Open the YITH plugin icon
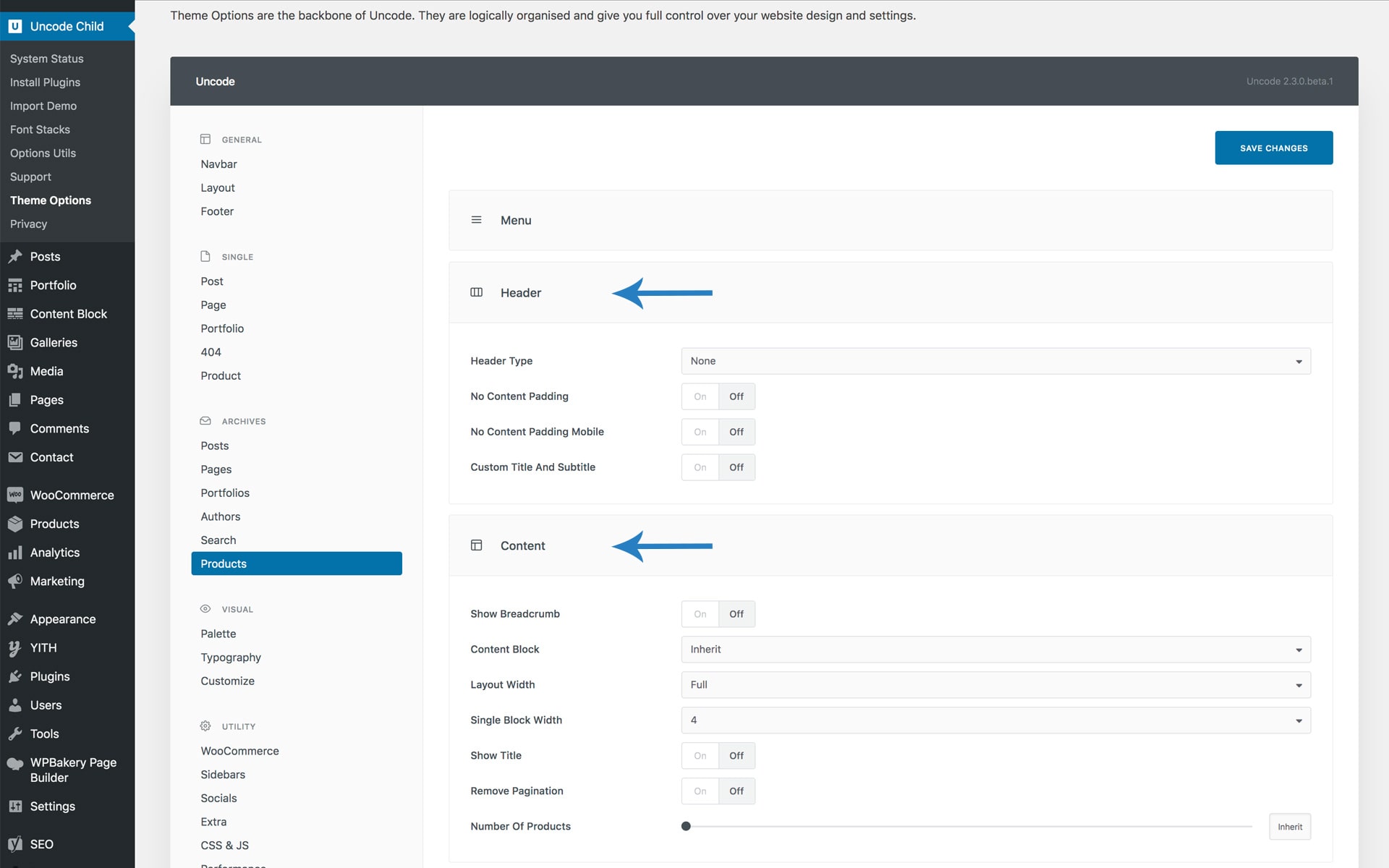 pyautogui.click(x=14, y=648)
